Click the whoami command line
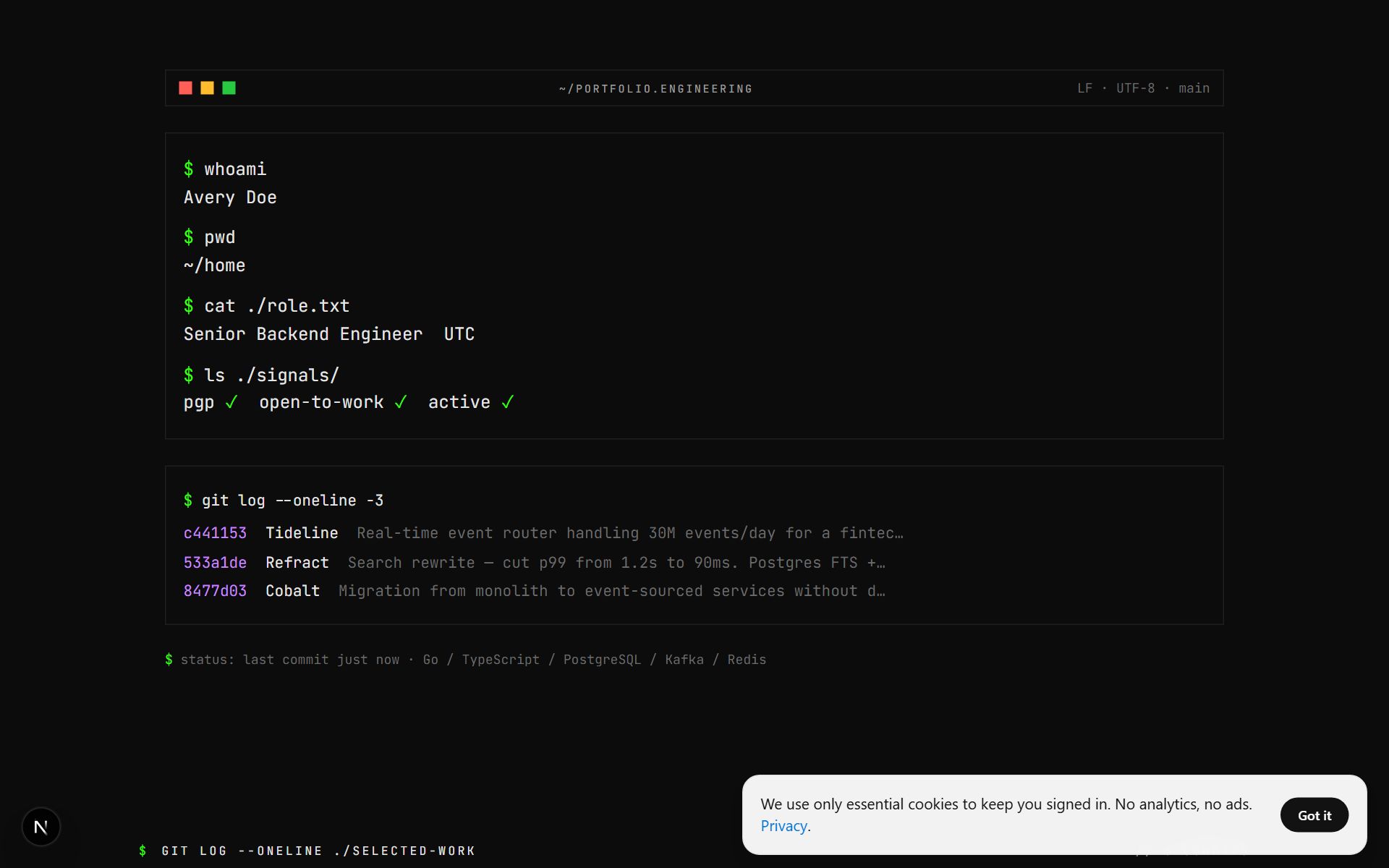 [225, 169]
